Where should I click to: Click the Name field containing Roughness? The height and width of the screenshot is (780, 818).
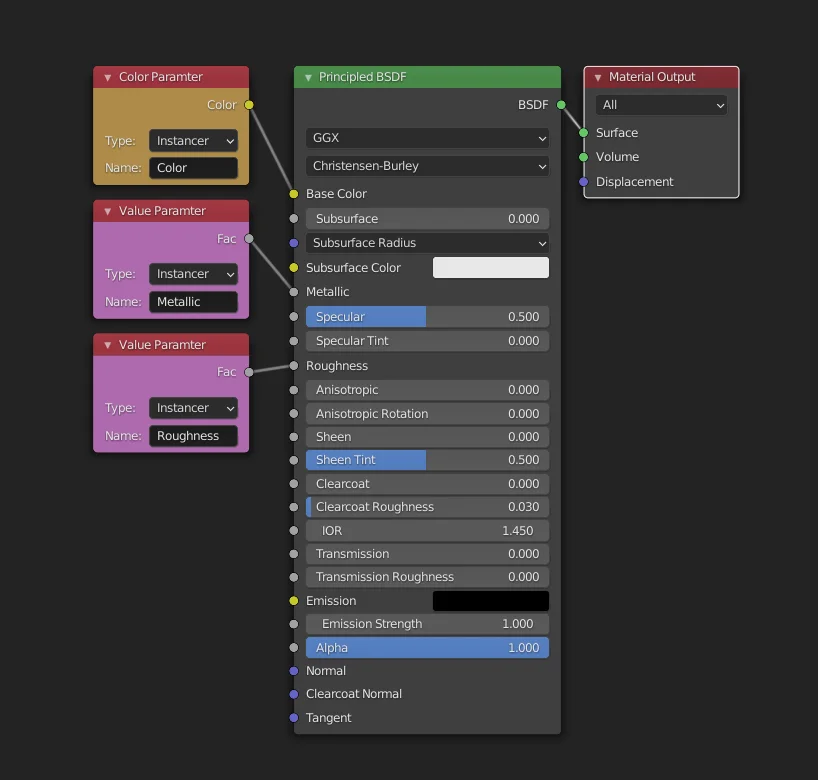click(194, 435)
